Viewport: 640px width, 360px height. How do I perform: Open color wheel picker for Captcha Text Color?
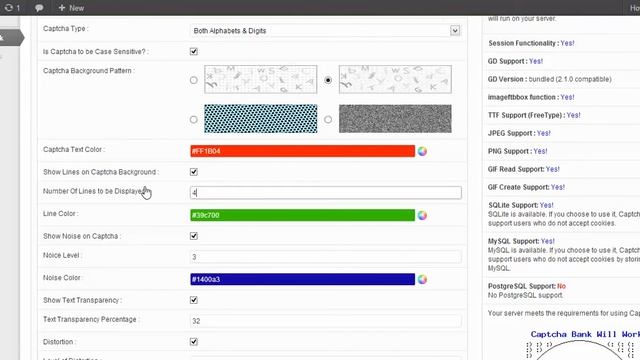pos(422,151)
